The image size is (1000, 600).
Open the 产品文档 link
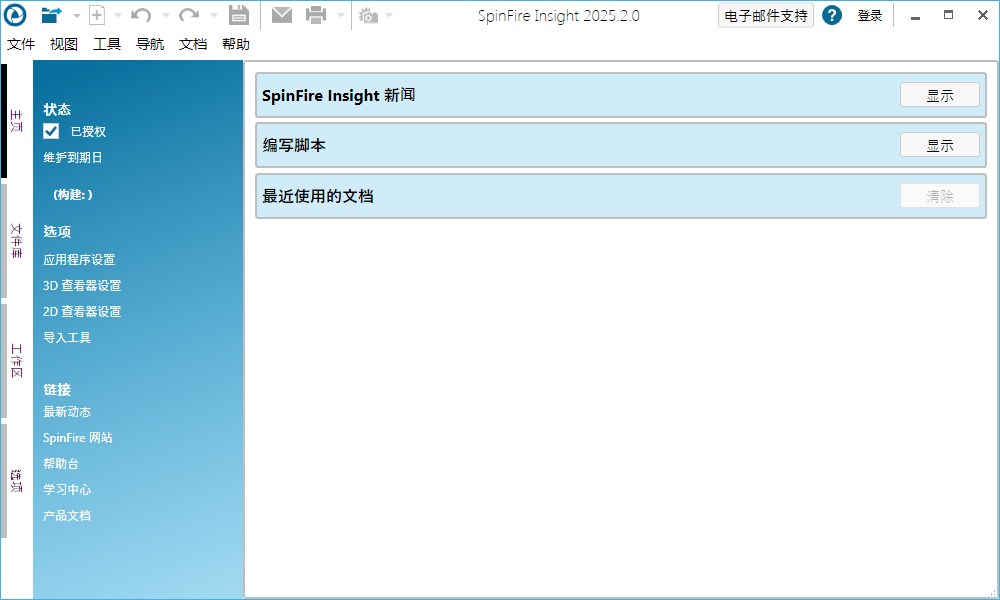(x=67, y=516)
